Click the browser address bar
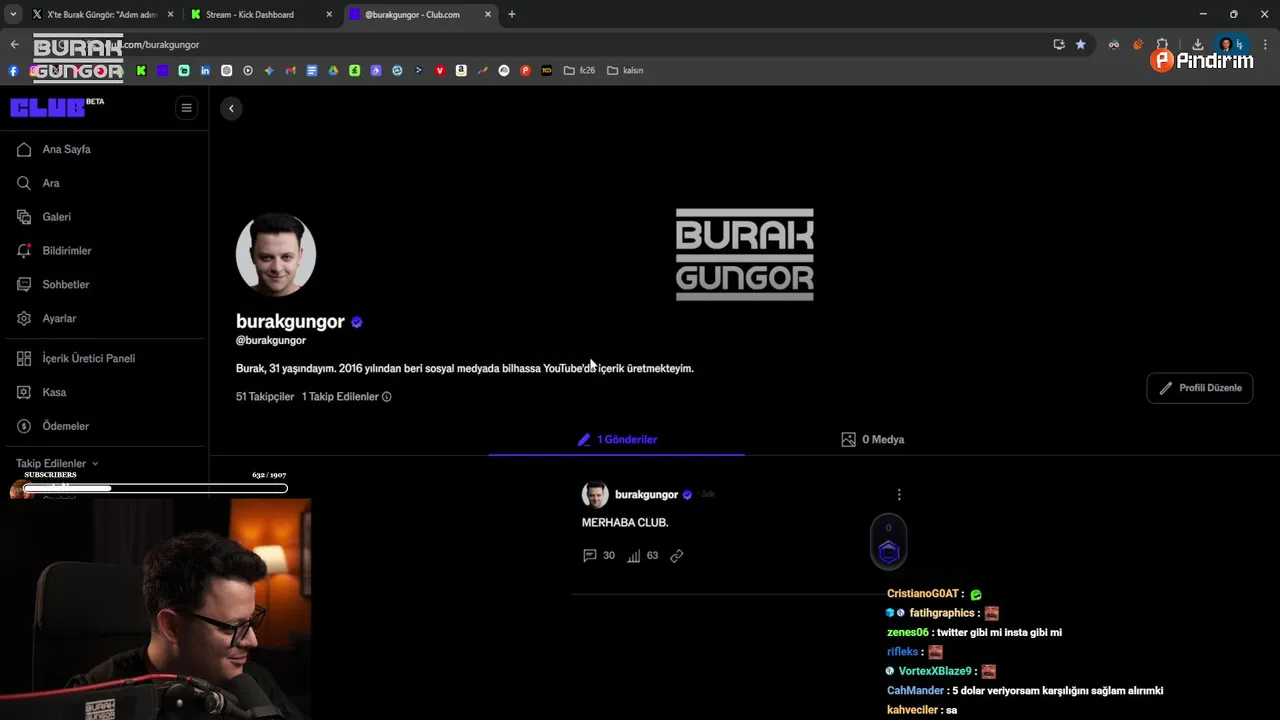This screenshot has width=1280, height=720. pos(560,45)
